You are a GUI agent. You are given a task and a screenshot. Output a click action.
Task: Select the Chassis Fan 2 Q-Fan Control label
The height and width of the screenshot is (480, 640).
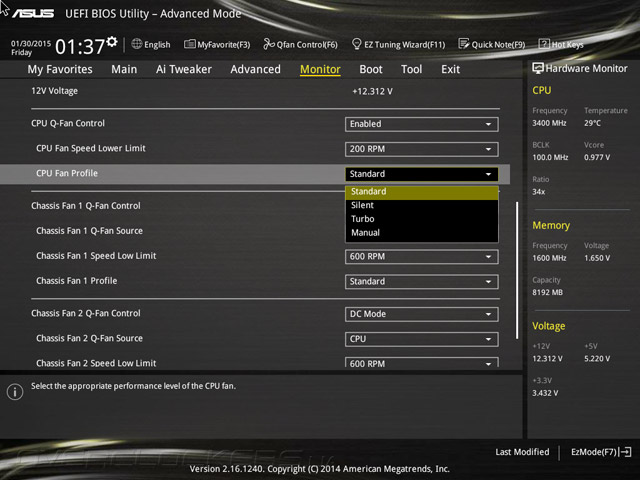86,313
